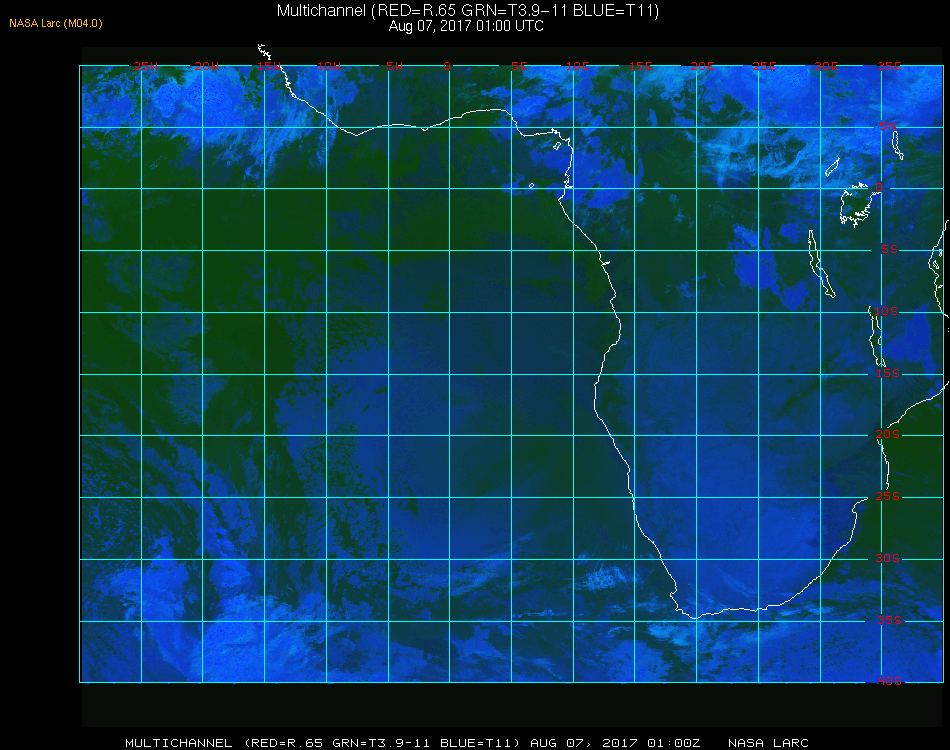
Task: Click the 5W longitude label
Action: [x=394, y=66]
